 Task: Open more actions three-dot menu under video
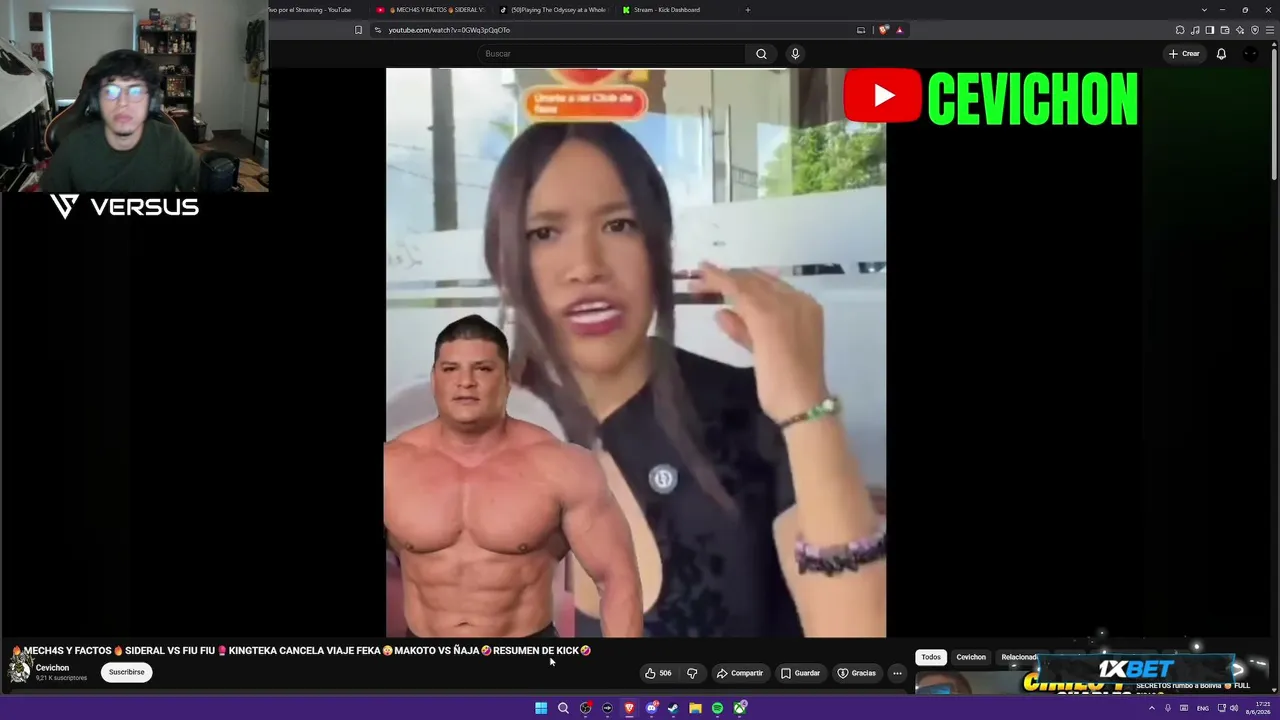897,673
